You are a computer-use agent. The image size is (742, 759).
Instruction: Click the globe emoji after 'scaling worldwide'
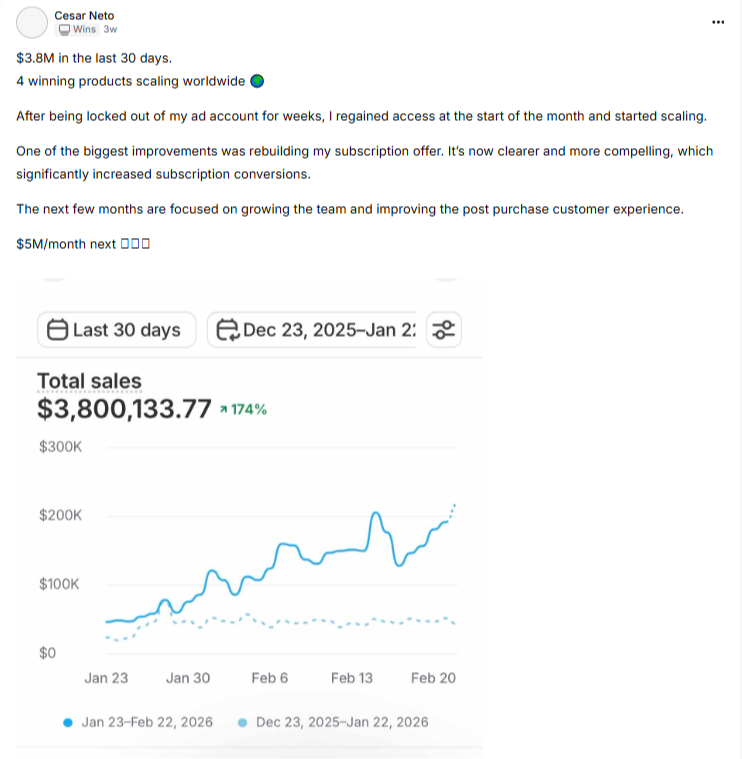[x=256, y=82]
